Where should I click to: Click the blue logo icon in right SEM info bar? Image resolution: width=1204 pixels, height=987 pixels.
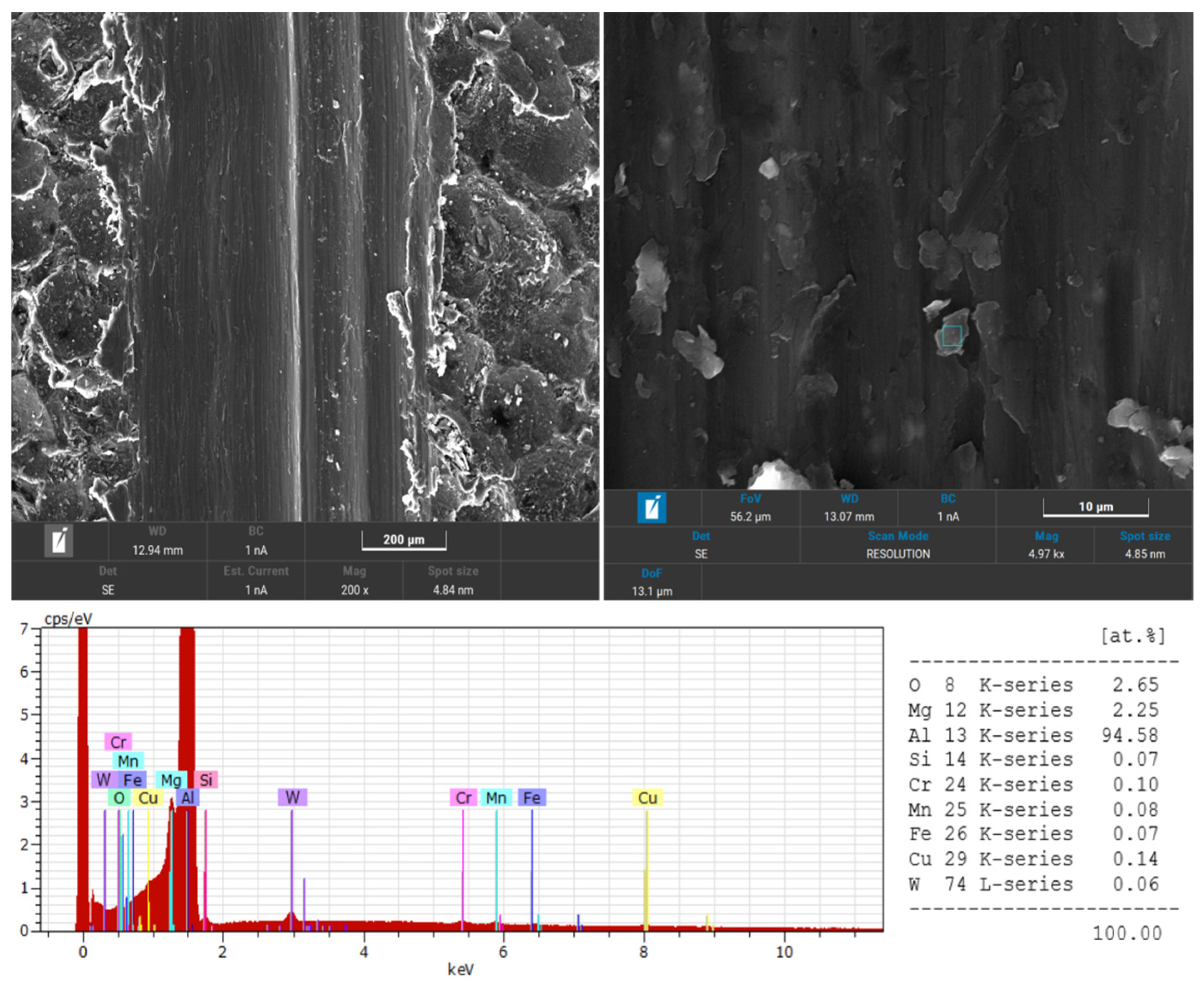tap(651, 508)
